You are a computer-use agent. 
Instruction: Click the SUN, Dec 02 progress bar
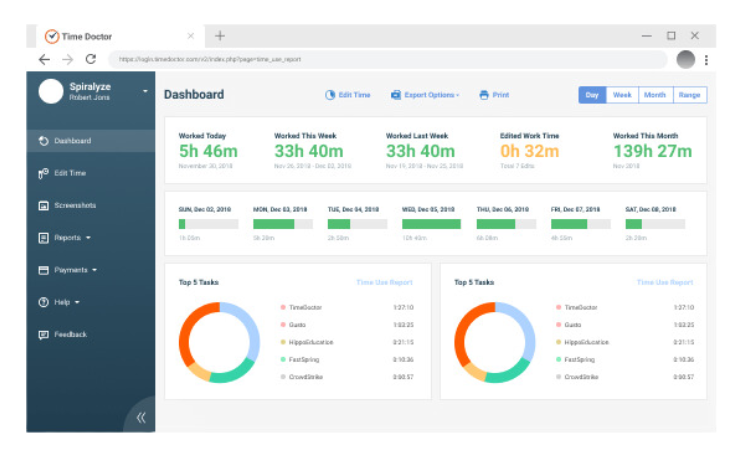[x=208, y=224]
